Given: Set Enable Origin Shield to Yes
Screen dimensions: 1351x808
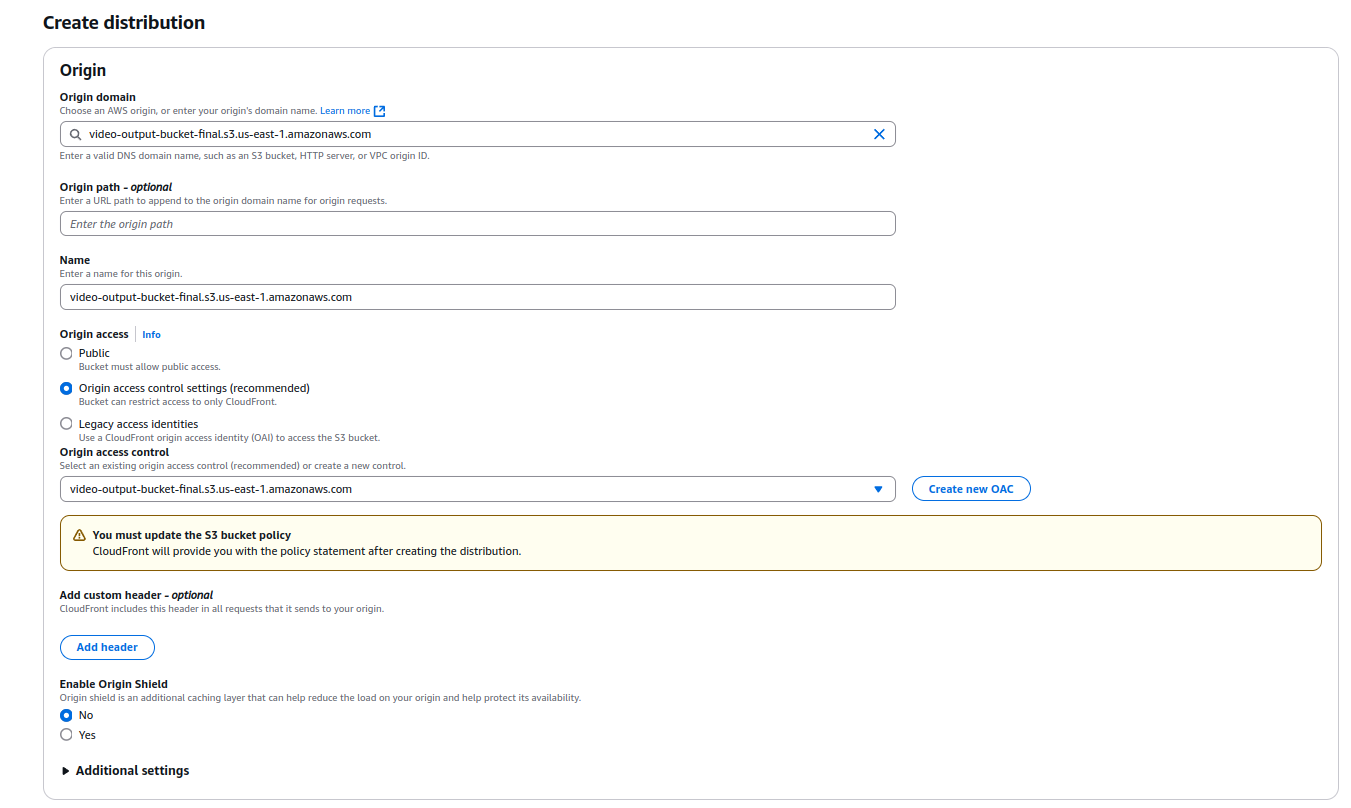Looking at the screenshot, I should point(66,735).
